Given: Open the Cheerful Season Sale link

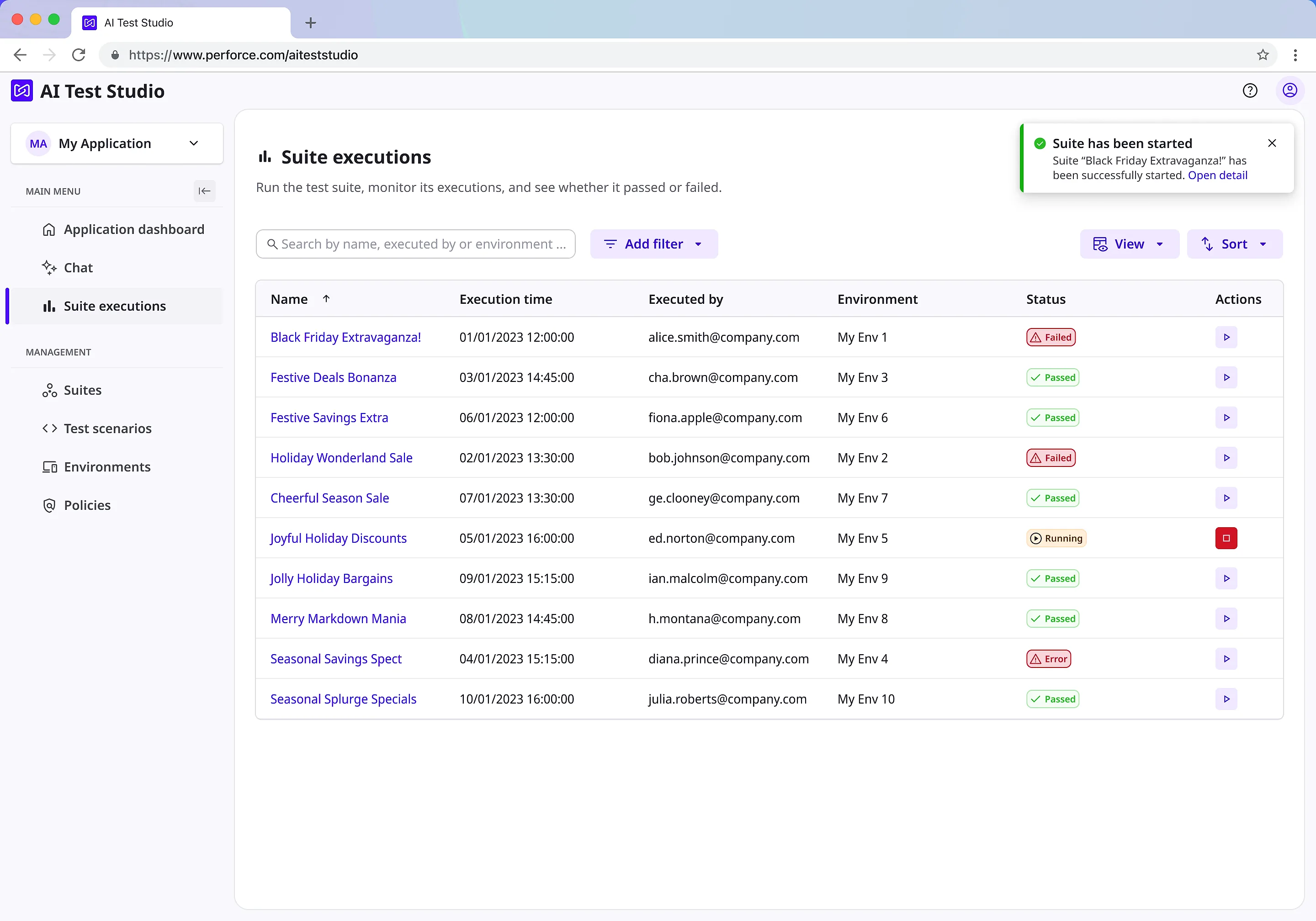Looking at the screenshot, I should pos(329,498).
